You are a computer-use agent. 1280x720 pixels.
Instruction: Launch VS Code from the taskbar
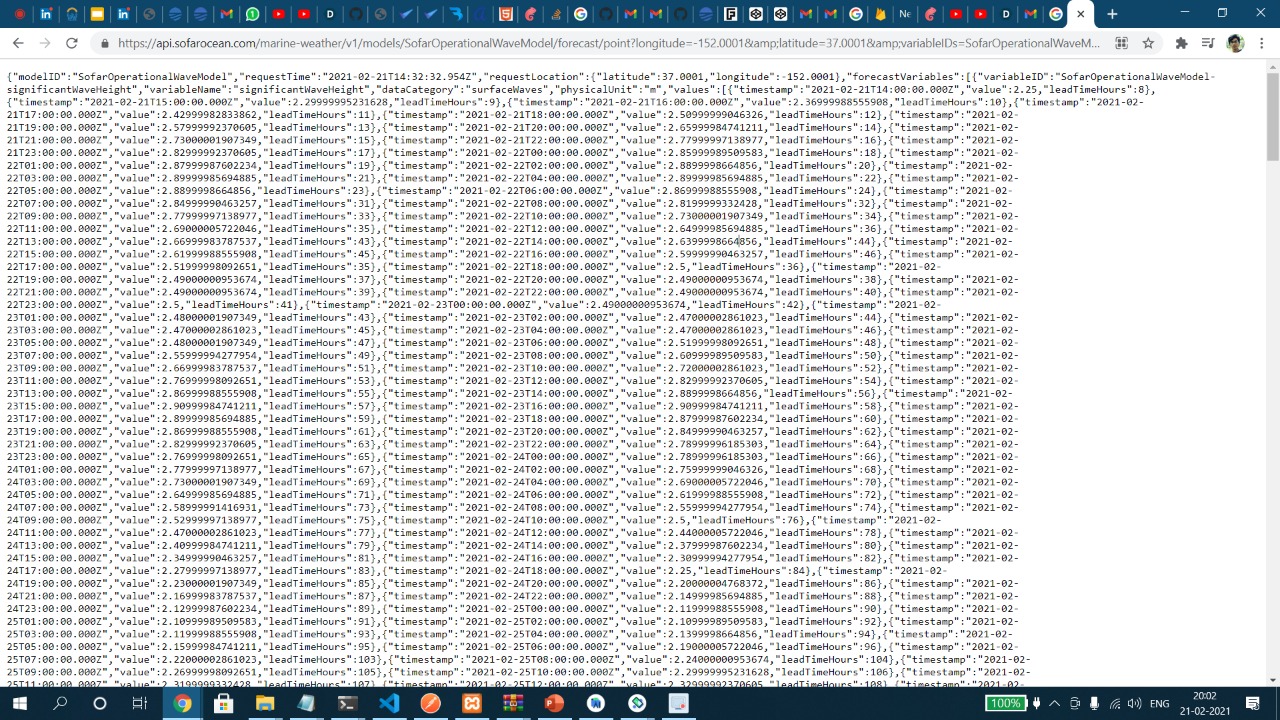389,704
